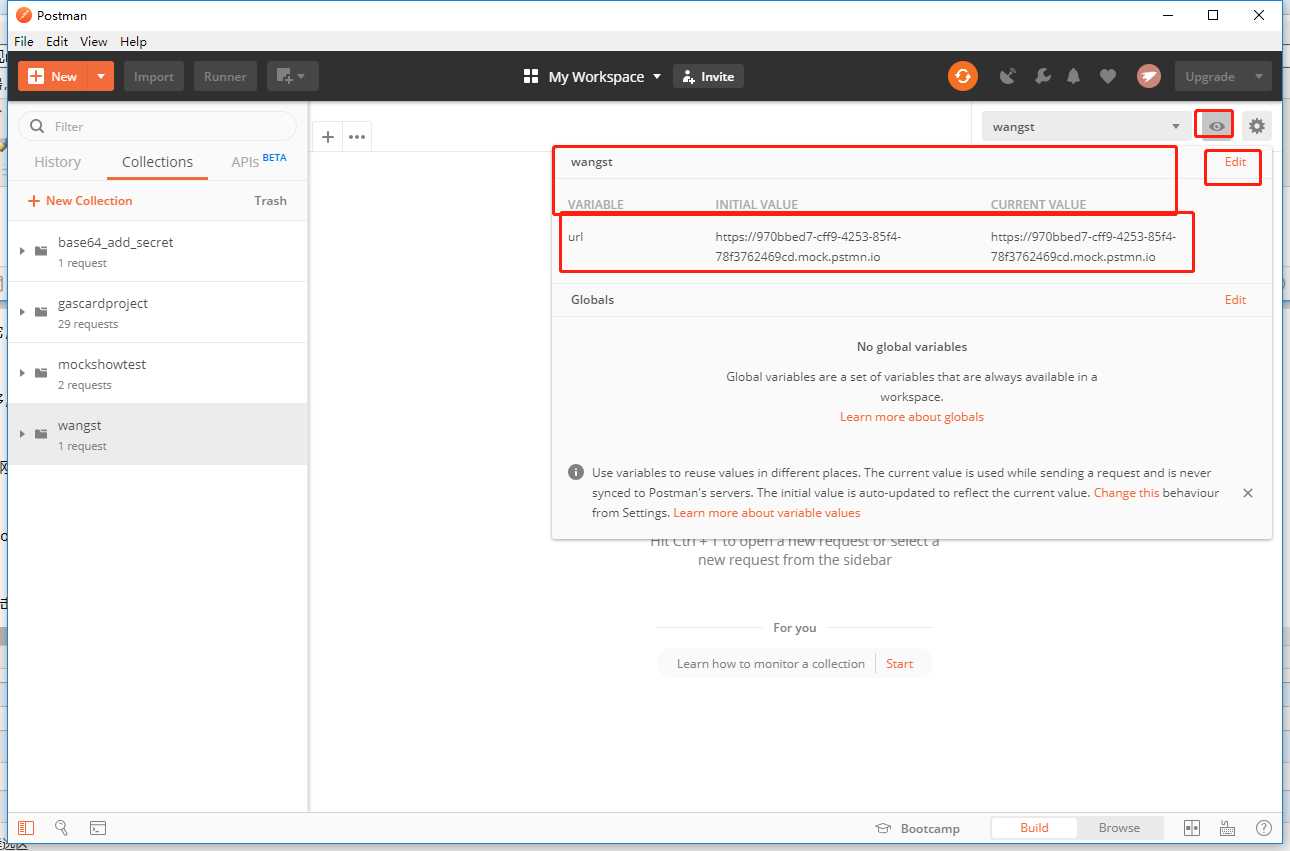Open the Edit menu
1290x851 pixels.
[x=57, y=41]
